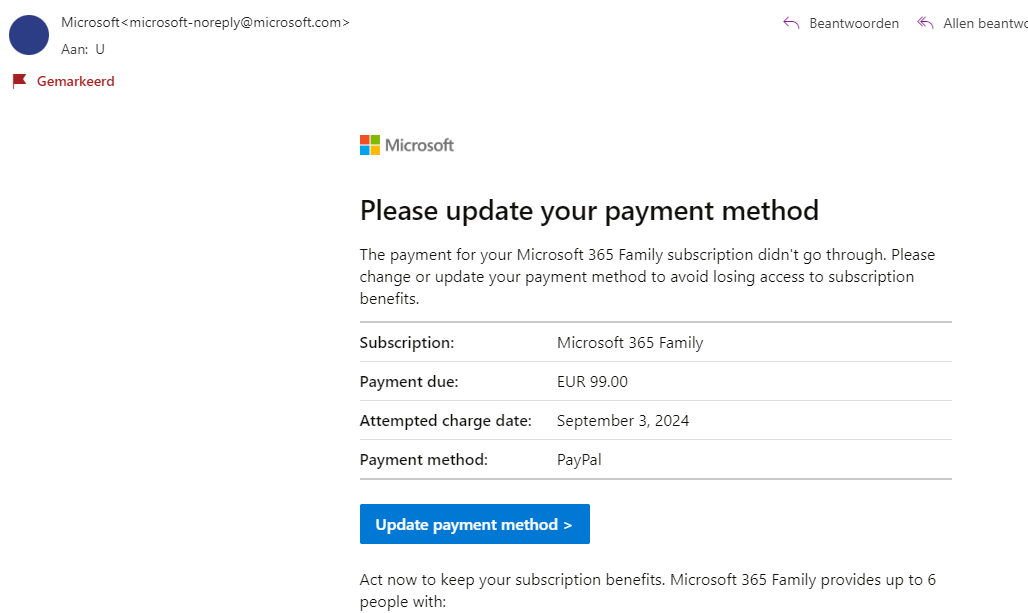Open the sender's round avatar
The image size is (1028, 613).
(29, 35)
